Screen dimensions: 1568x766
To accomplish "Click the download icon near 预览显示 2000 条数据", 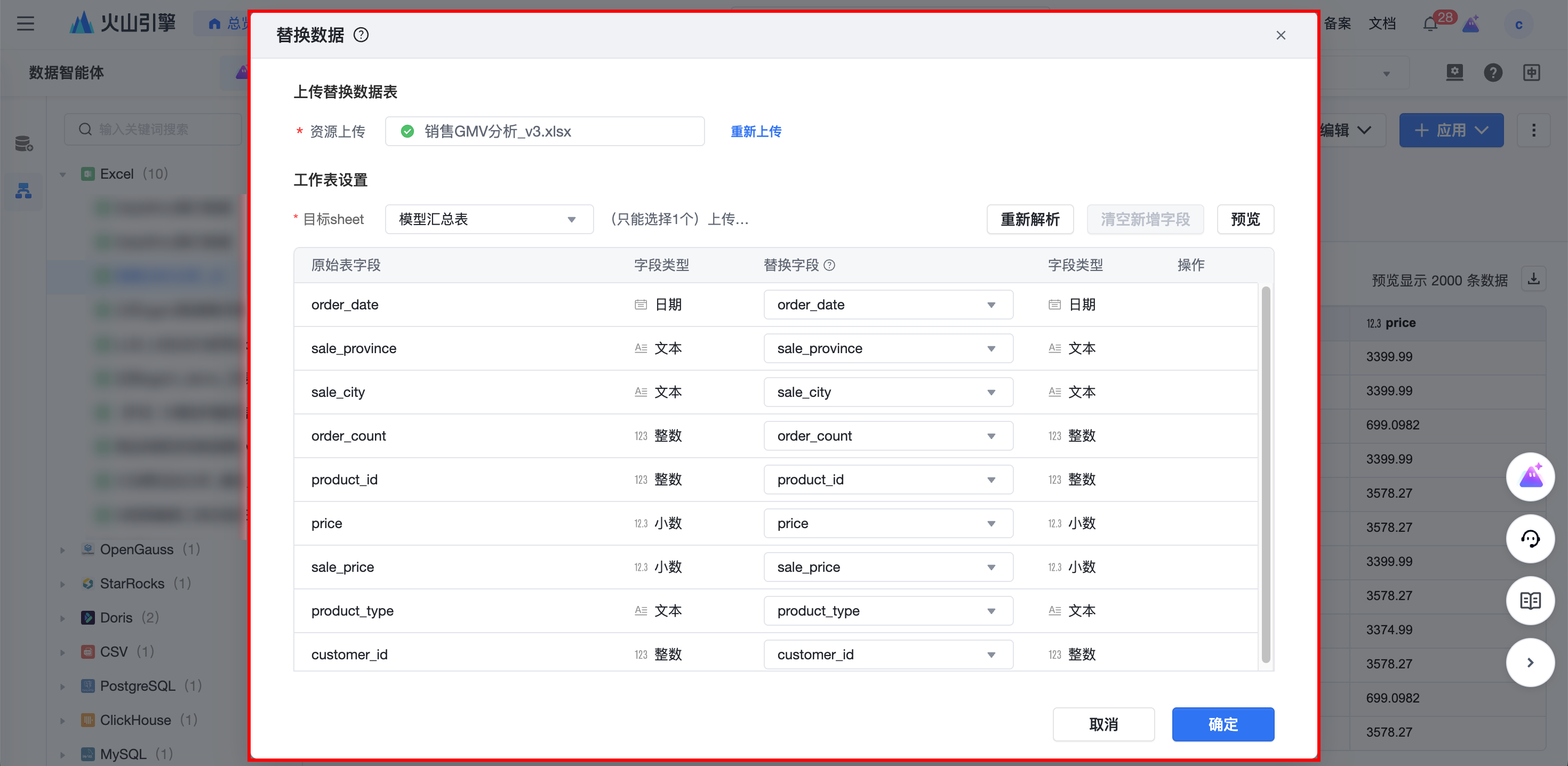I will coord(1533,280).
